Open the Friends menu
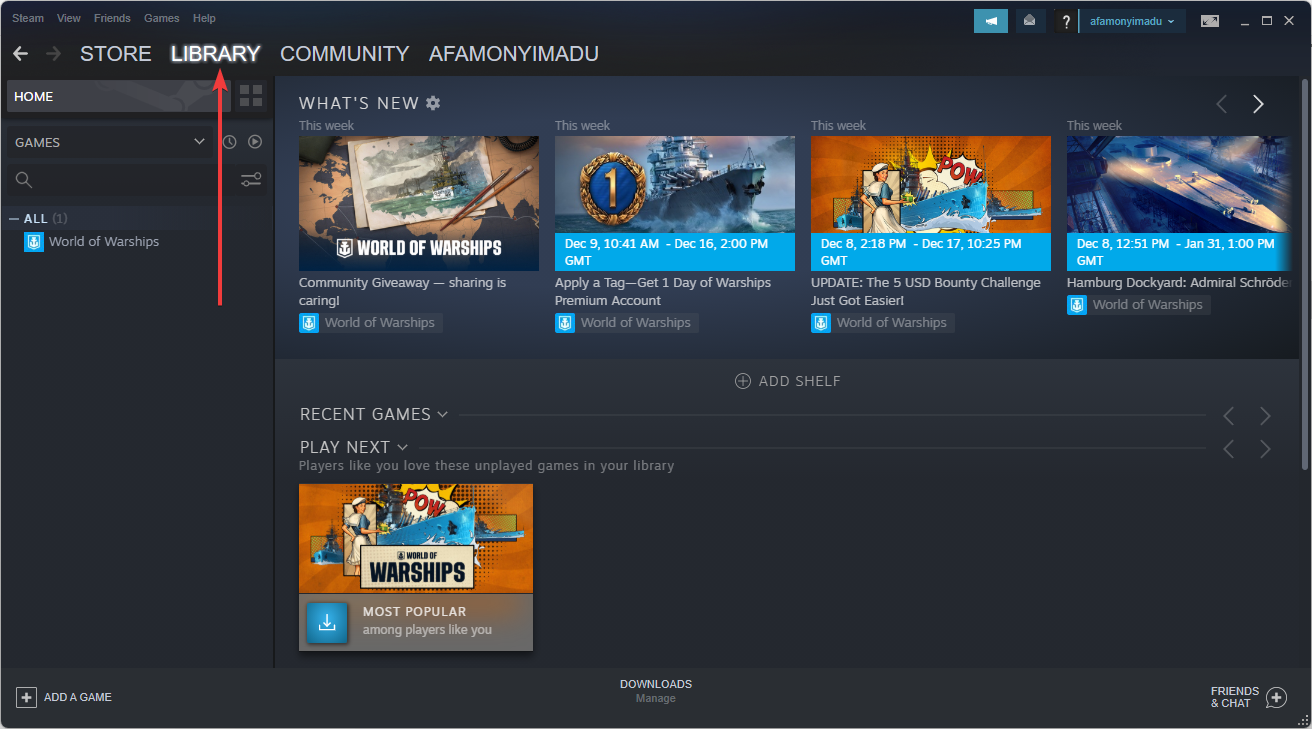This screenshot has height=729, width=1312. click(x=112, y=18)
